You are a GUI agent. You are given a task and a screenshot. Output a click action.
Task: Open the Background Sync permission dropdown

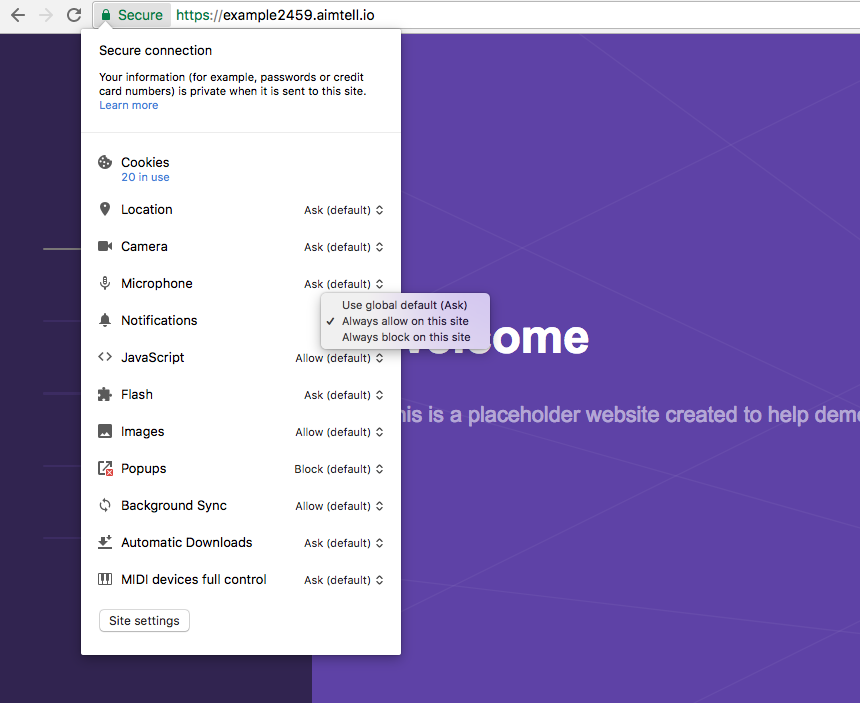339,506
